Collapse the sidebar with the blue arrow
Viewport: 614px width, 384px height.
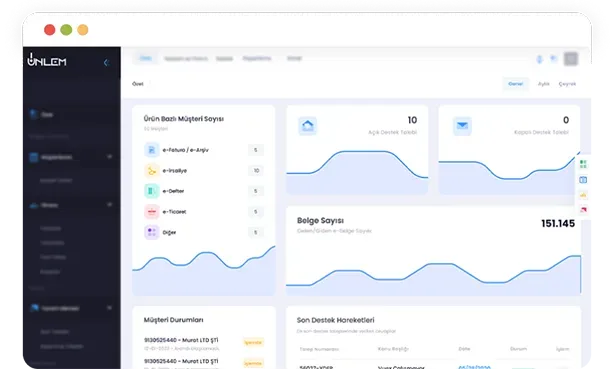(x=106, y=63)
